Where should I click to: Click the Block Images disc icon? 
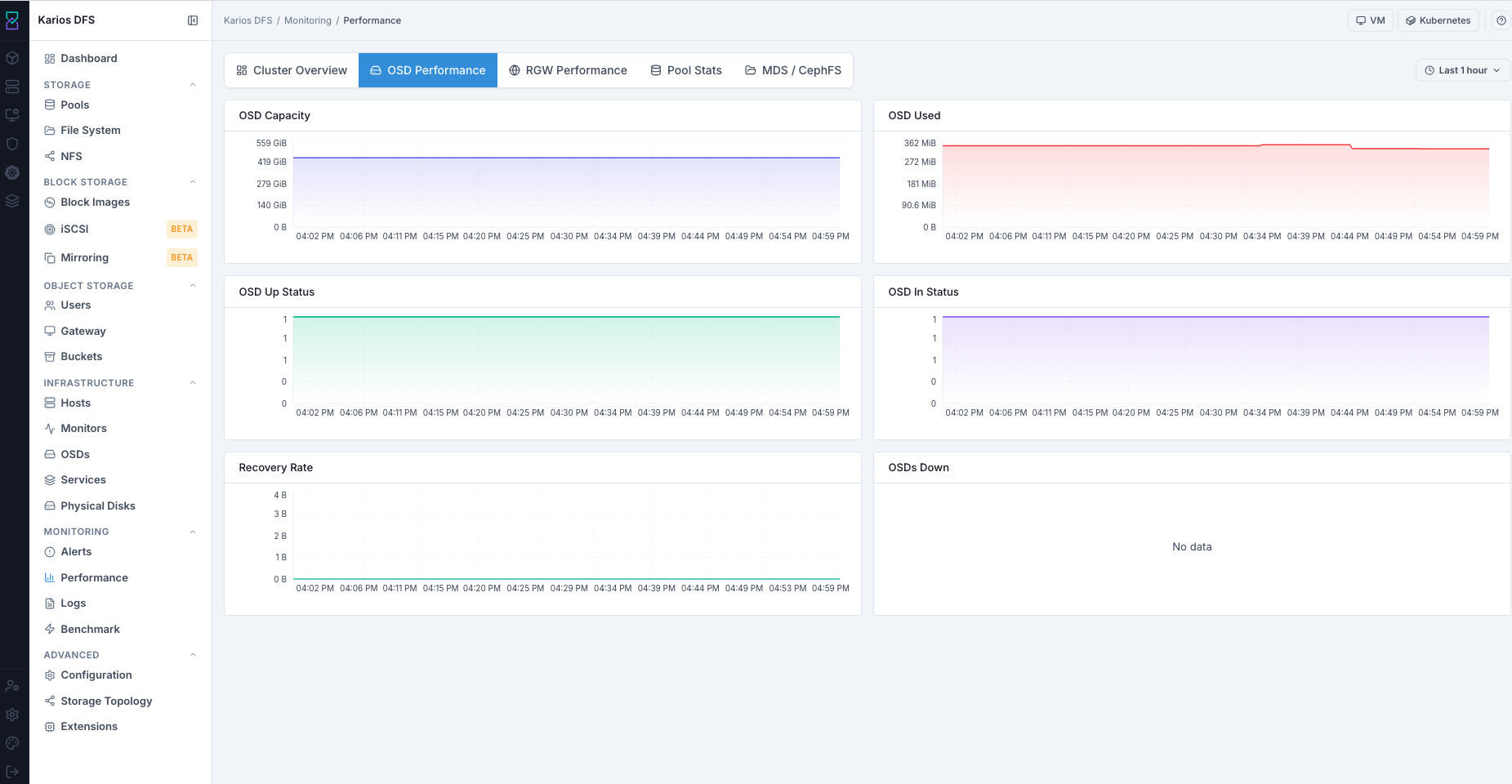tap(50, 203)
